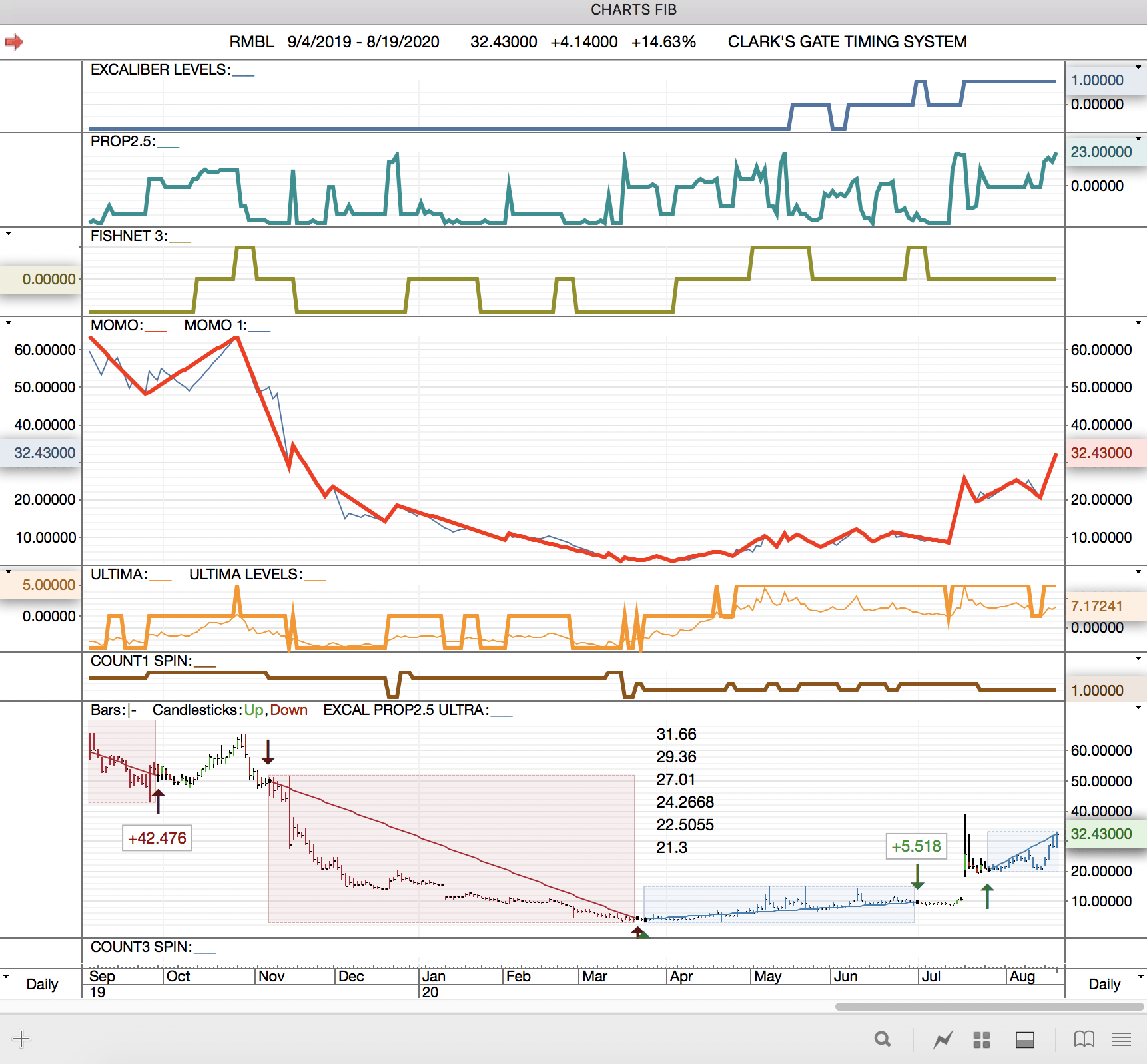Click the 9/4/2019 - 8/19/2020 date range
Viewport: 1147px width, 1064px height.
pos(363,42)
